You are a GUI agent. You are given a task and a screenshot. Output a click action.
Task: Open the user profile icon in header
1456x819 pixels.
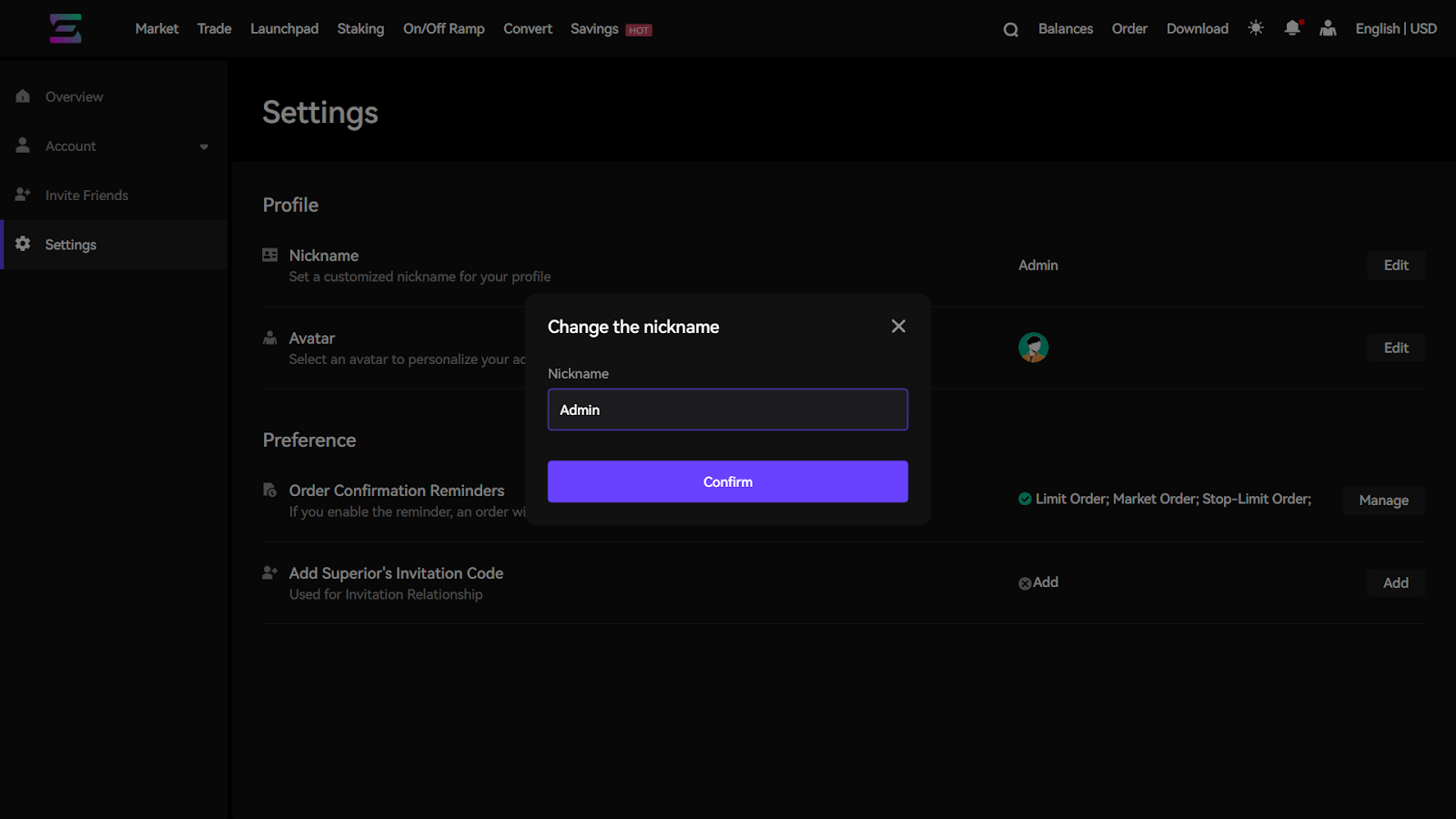[1328, 28]
